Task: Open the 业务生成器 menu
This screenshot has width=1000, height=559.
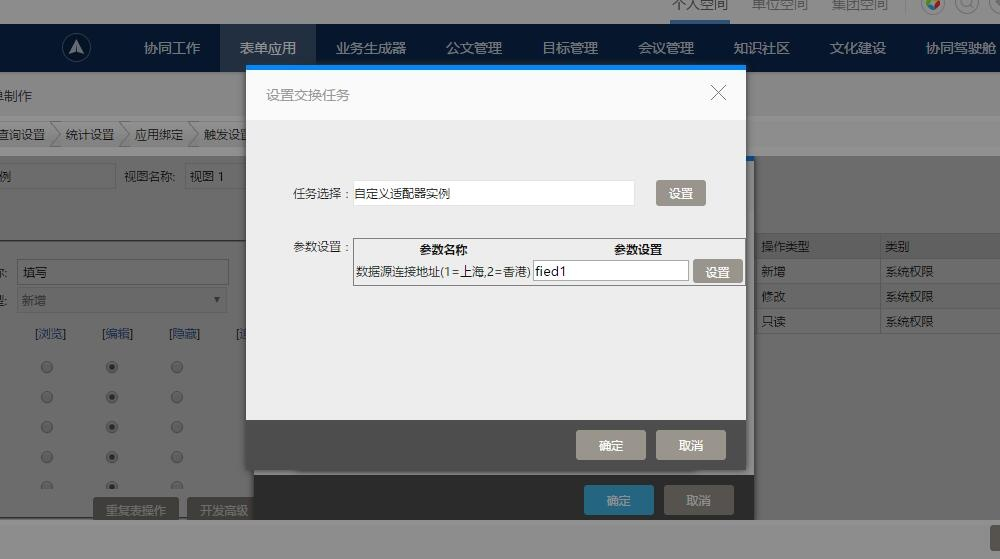Action: 371,48
